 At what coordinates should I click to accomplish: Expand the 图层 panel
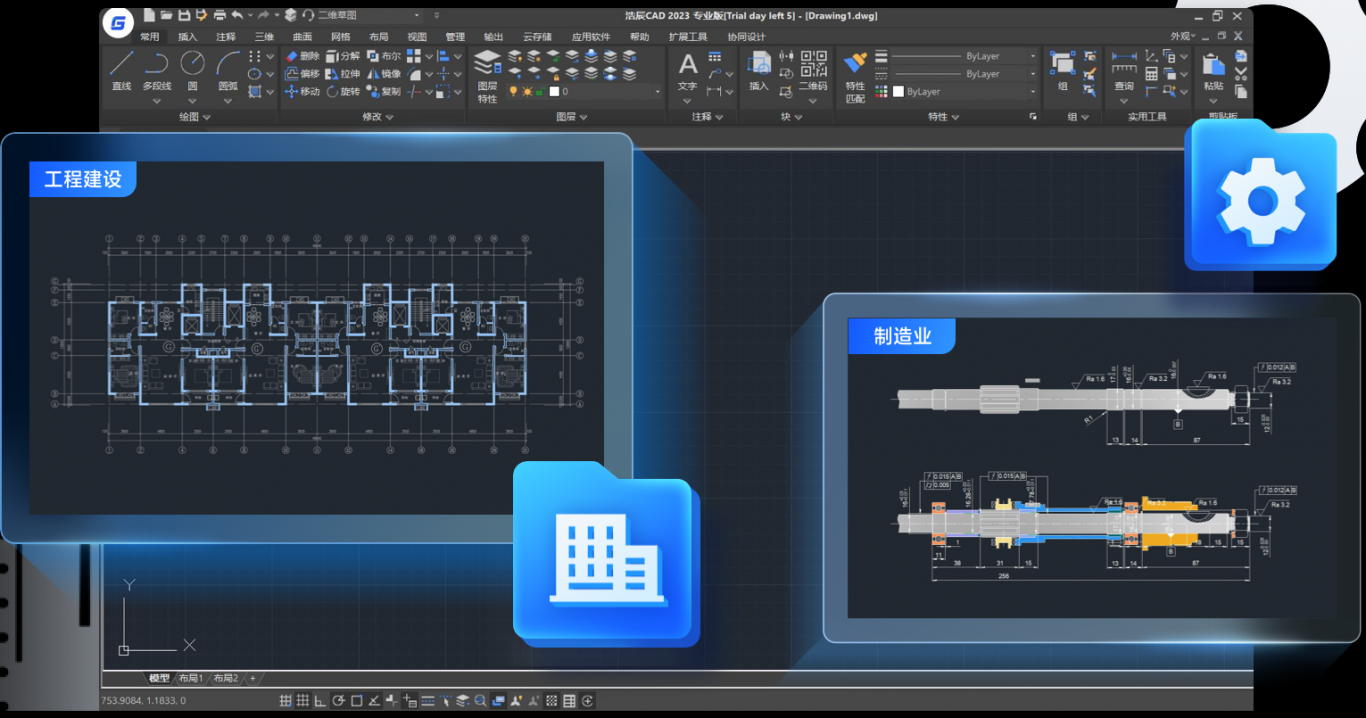(x=571, y=117)
